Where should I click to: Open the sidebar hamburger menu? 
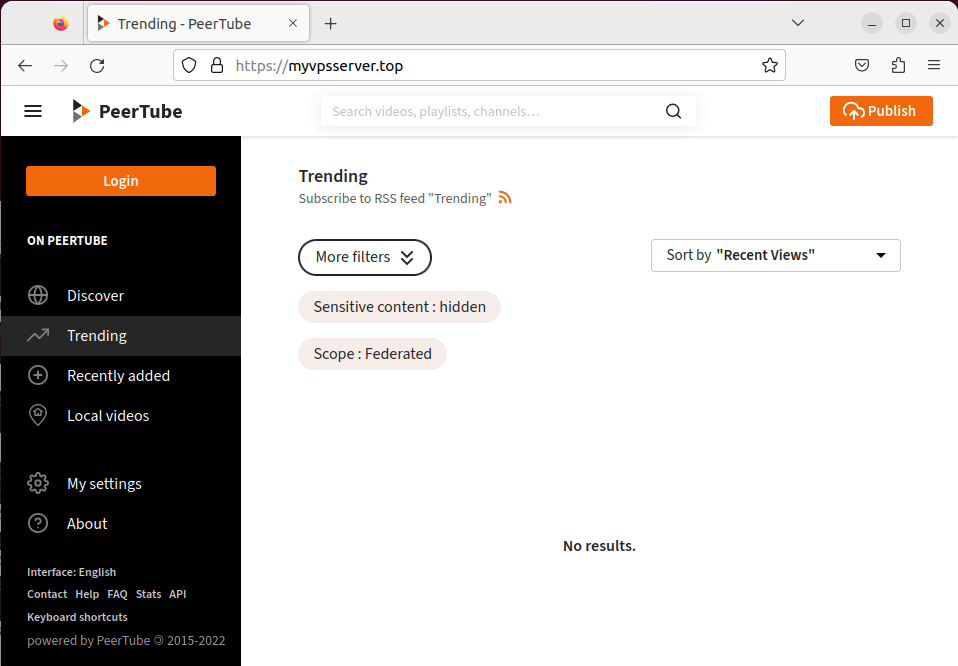pyautogui.click(x=33, y=111)
